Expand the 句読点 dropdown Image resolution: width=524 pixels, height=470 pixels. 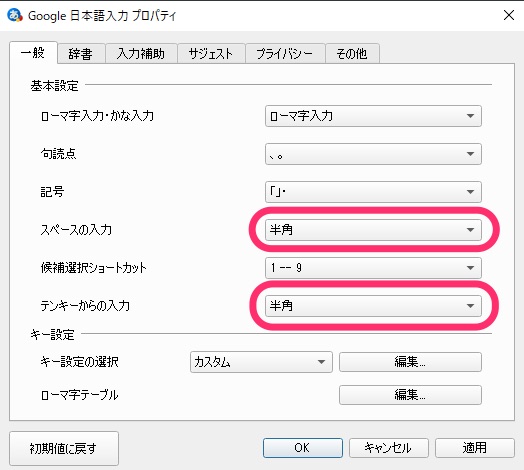(x=373, y=154)
